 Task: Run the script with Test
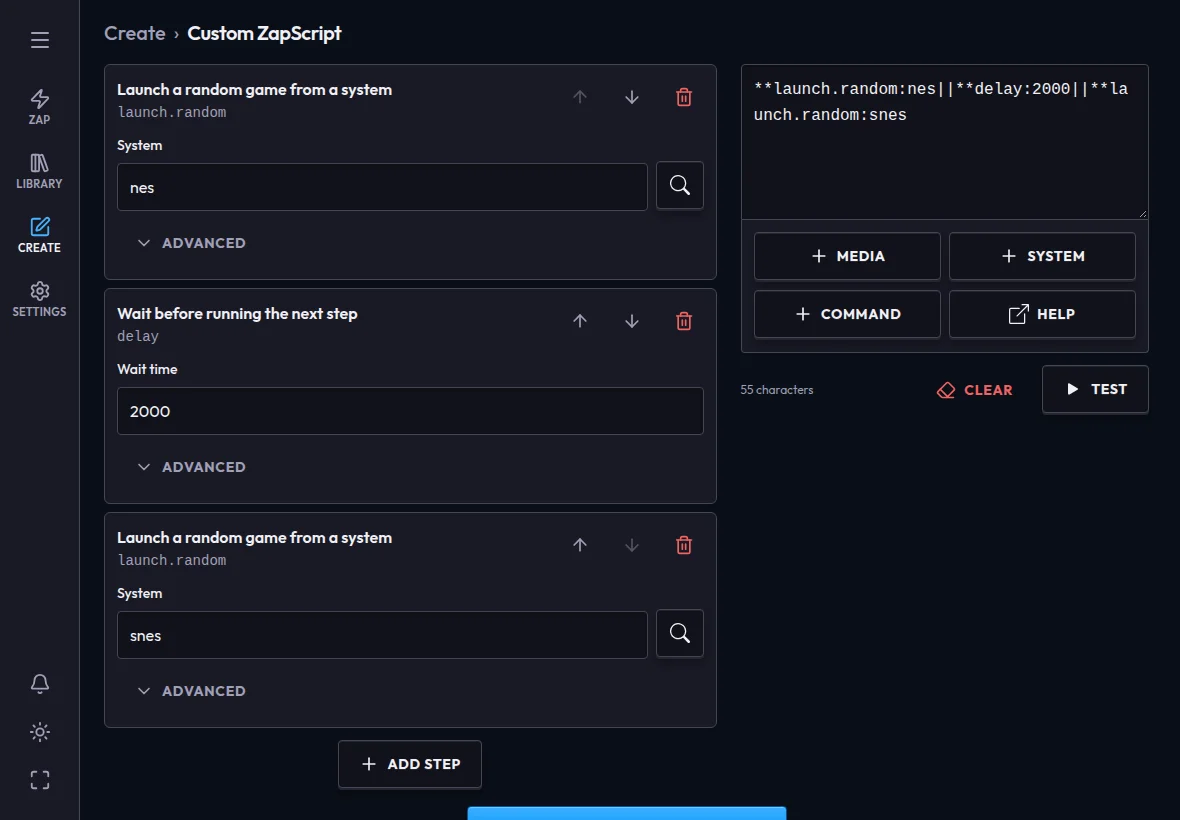pyautogui.click(x=1095, y=389)
